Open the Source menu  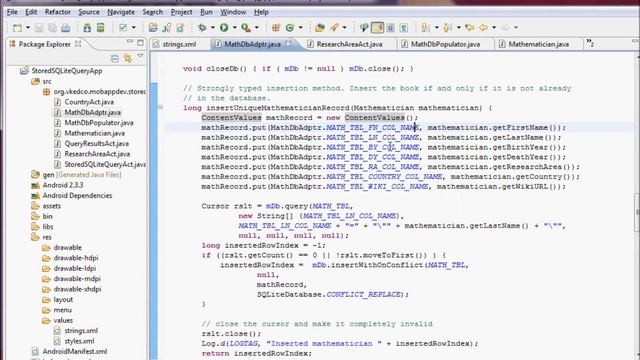[x=89, y=12]
